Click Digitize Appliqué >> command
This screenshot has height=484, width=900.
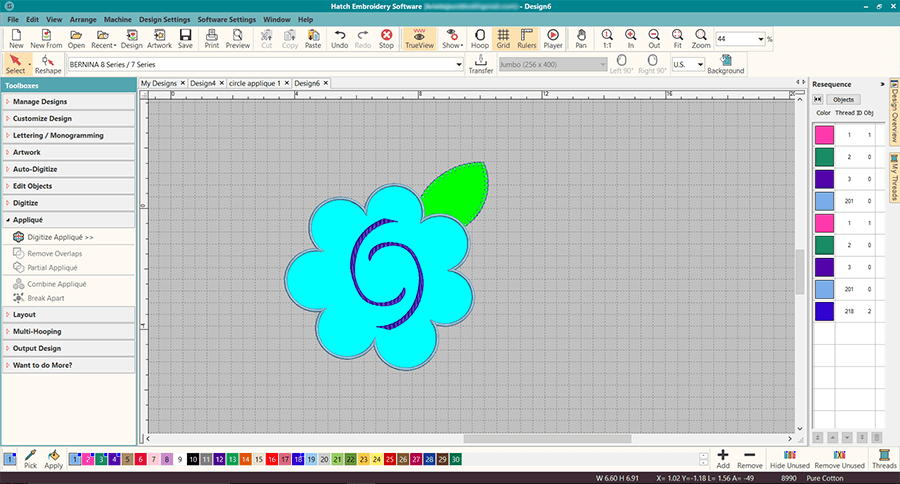pos(60,237)
